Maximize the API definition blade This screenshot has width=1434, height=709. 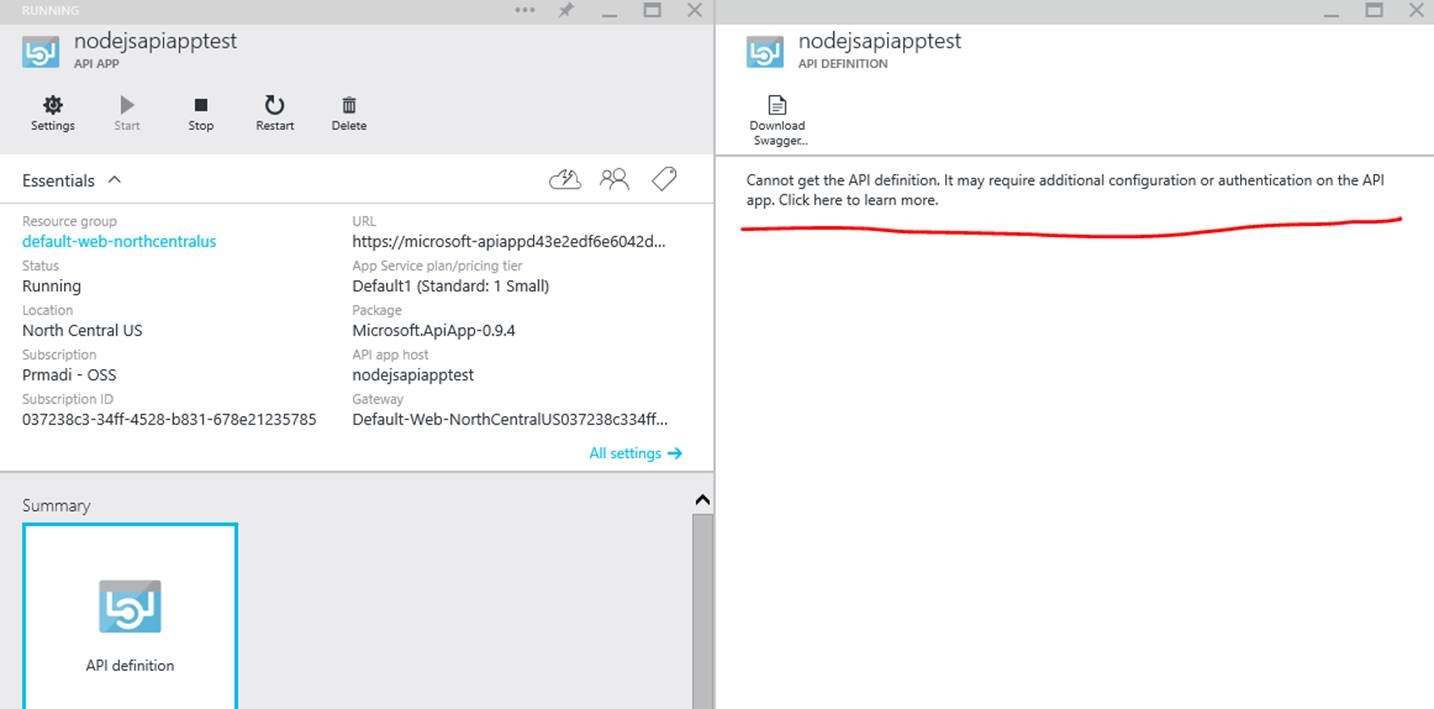1374,10
